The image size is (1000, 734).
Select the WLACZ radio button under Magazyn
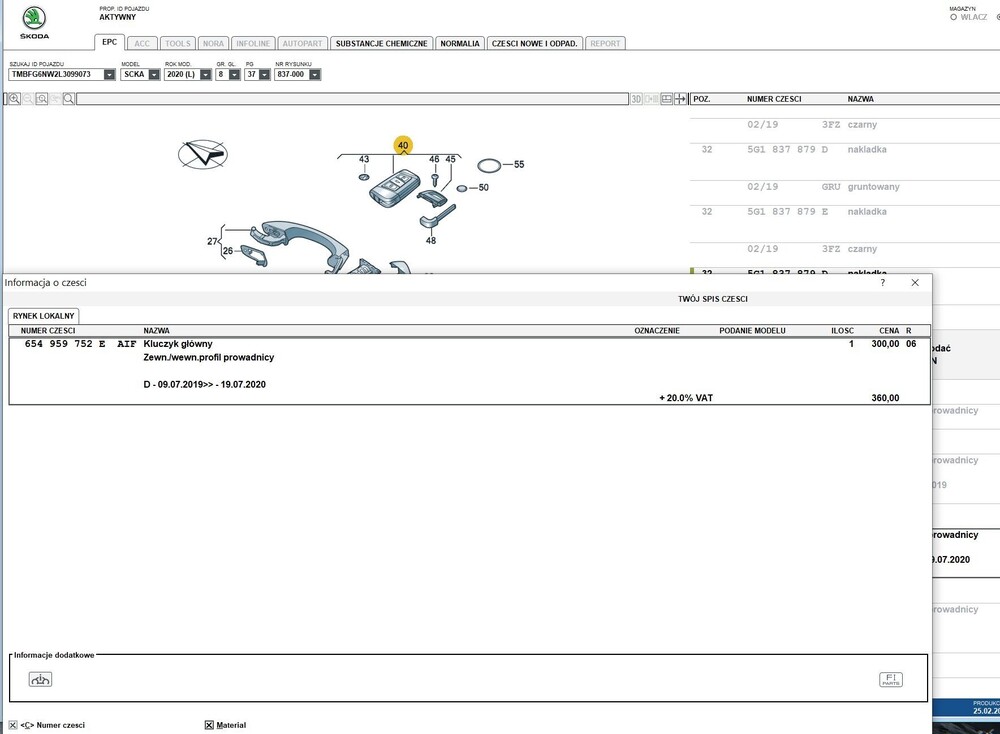[x=953, y=17]
